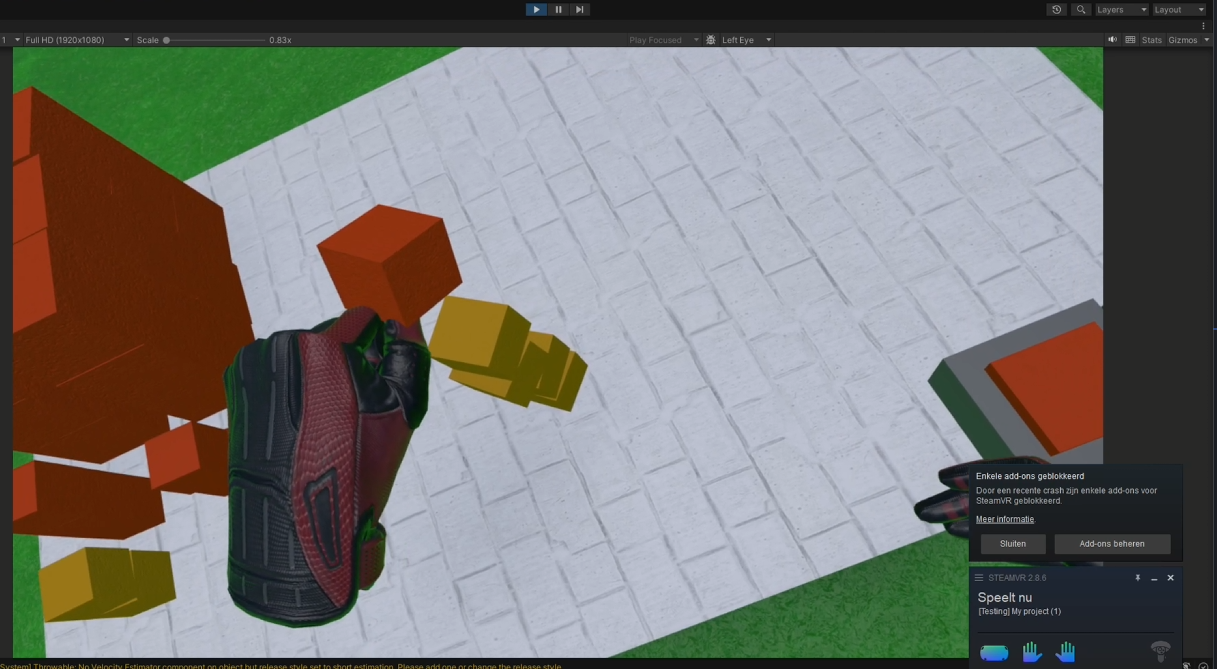The image size is (1217, 669).
Task: Open the SteamVR hamburger menu
Action: (x=977, y=578)
